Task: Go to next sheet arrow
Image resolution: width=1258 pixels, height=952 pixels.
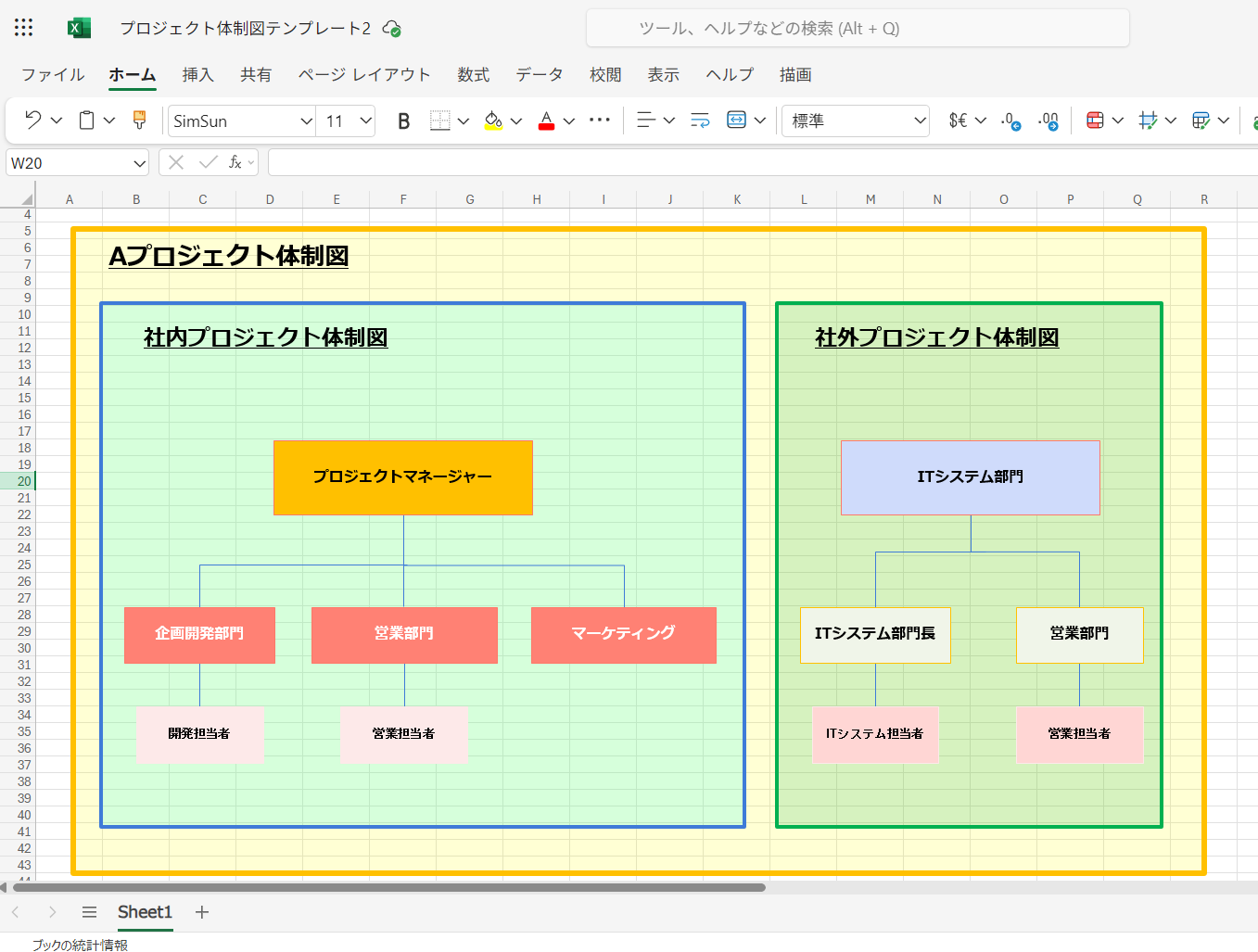Action: click(x=52, y=912)
